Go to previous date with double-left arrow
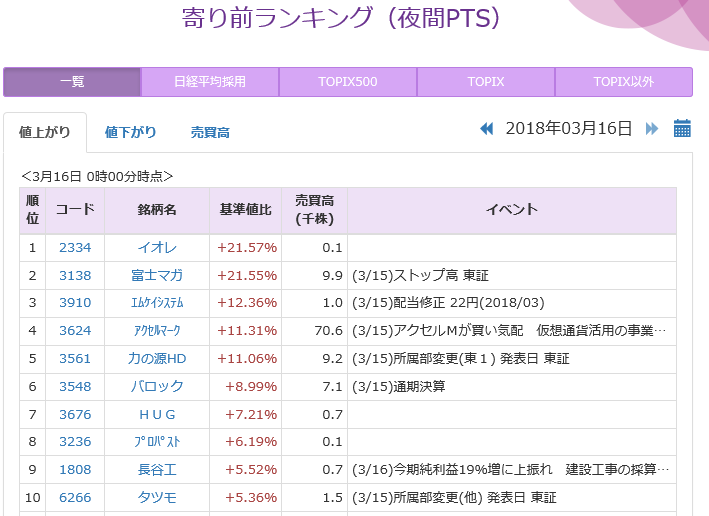Image resolution: width=709 pixels, height=516 pixels. 487,129
